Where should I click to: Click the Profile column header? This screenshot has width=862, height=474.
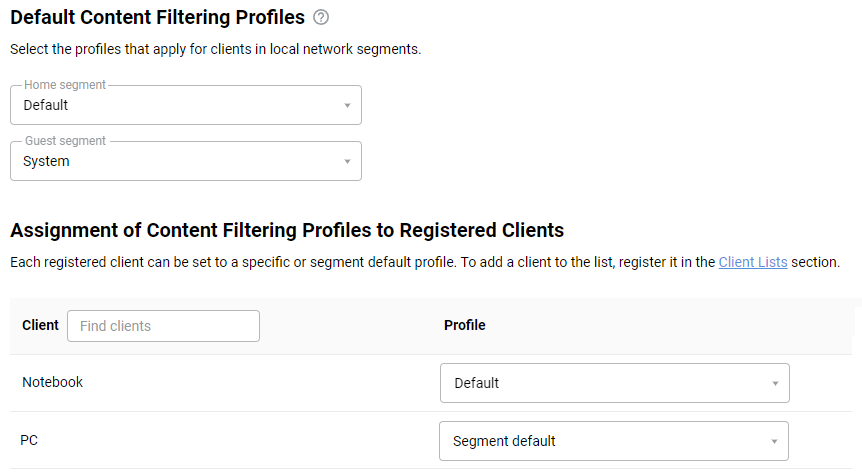[x=465, y=326]
